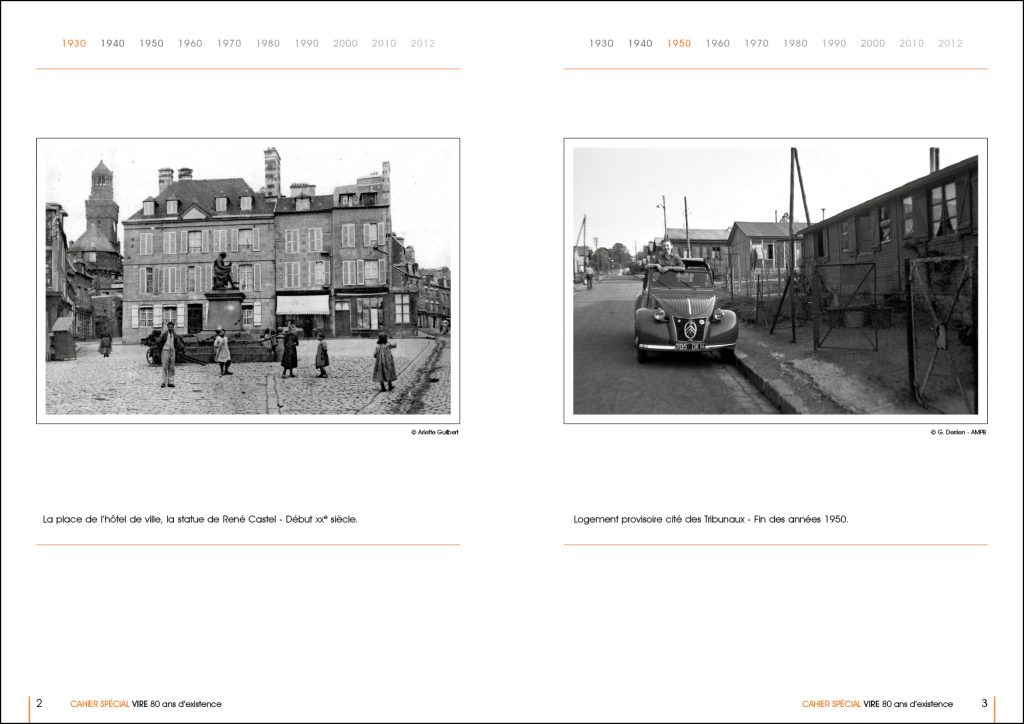The width and height of the screenshot is (1024, 724).
Task: Jump to 1960 on page 2 timeline
Action: (190, 44)
